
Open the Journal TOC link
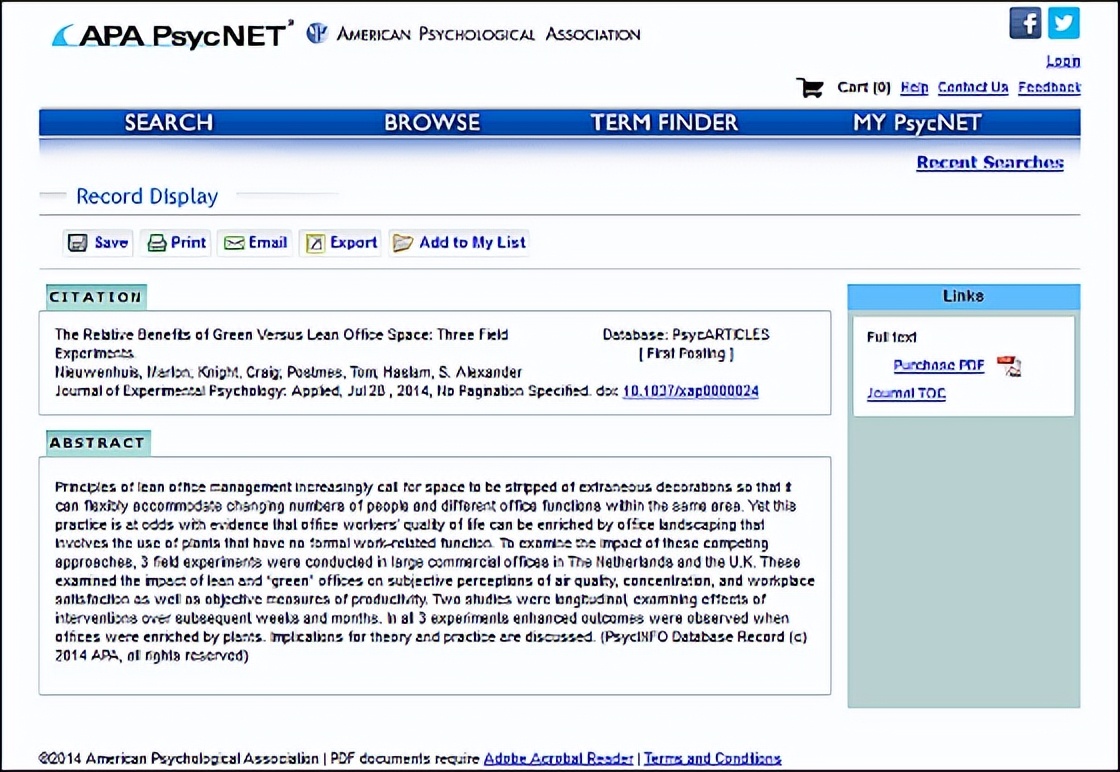(906, 393)
